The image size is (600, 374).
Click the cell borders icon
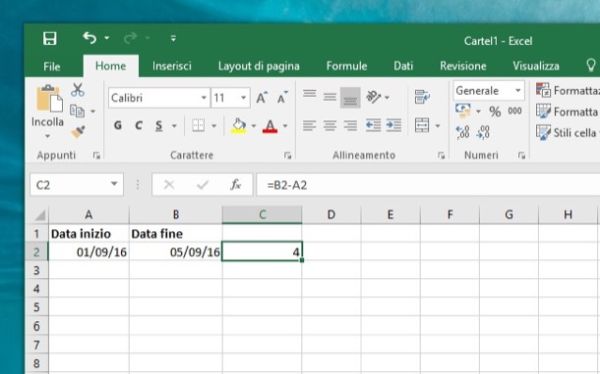(198, 126)
